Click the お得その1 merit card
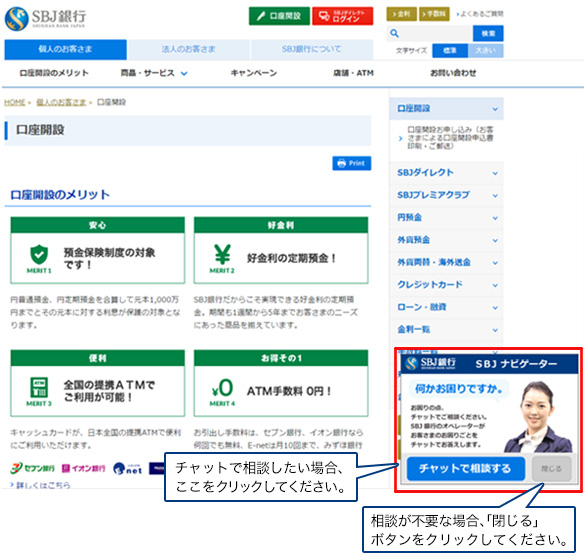584x560 pixels. (281, 383)
